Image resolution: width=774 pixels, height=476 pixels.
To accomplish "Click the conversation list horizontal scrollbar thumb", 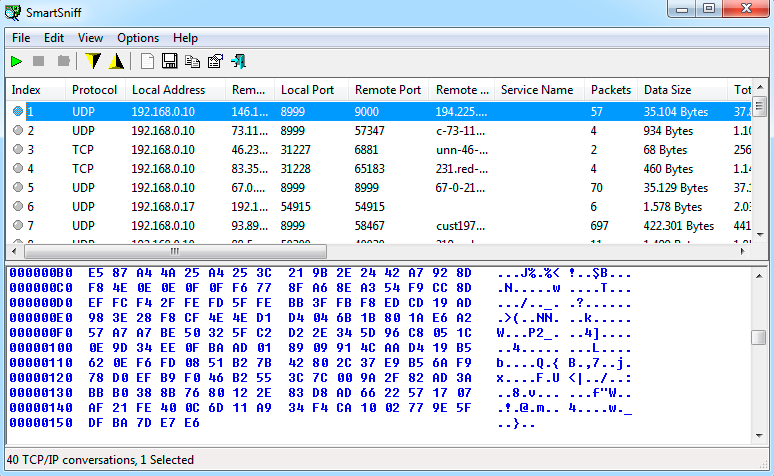I will [x=175, y=251].
